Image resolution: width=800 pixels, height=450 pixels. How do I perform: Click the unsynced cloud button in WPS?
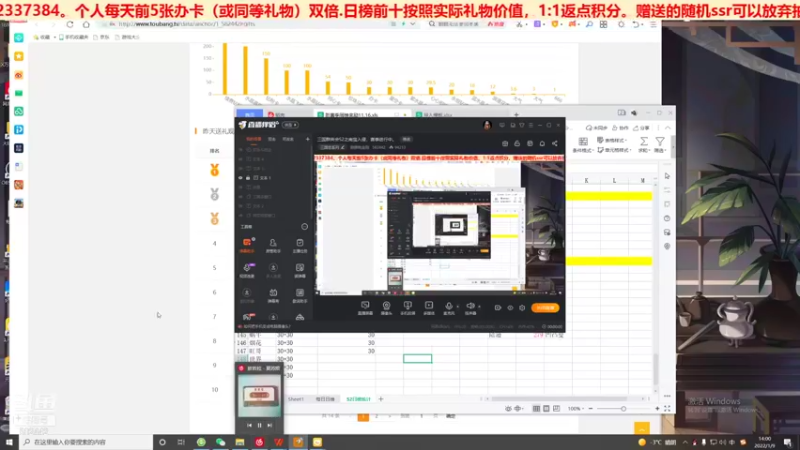596,128
